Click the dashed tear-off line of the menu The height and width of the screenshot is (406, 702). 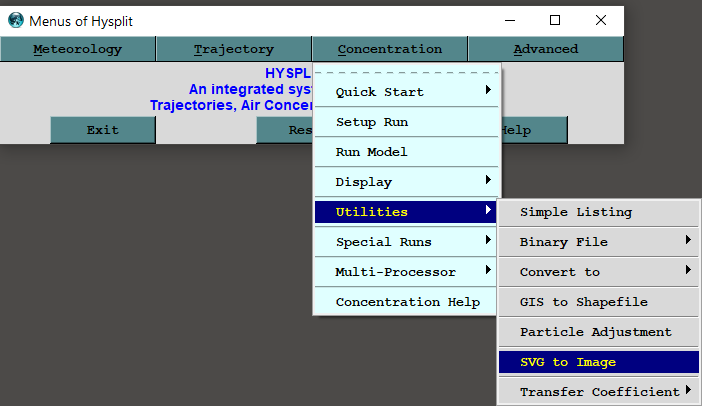[407, 72]
